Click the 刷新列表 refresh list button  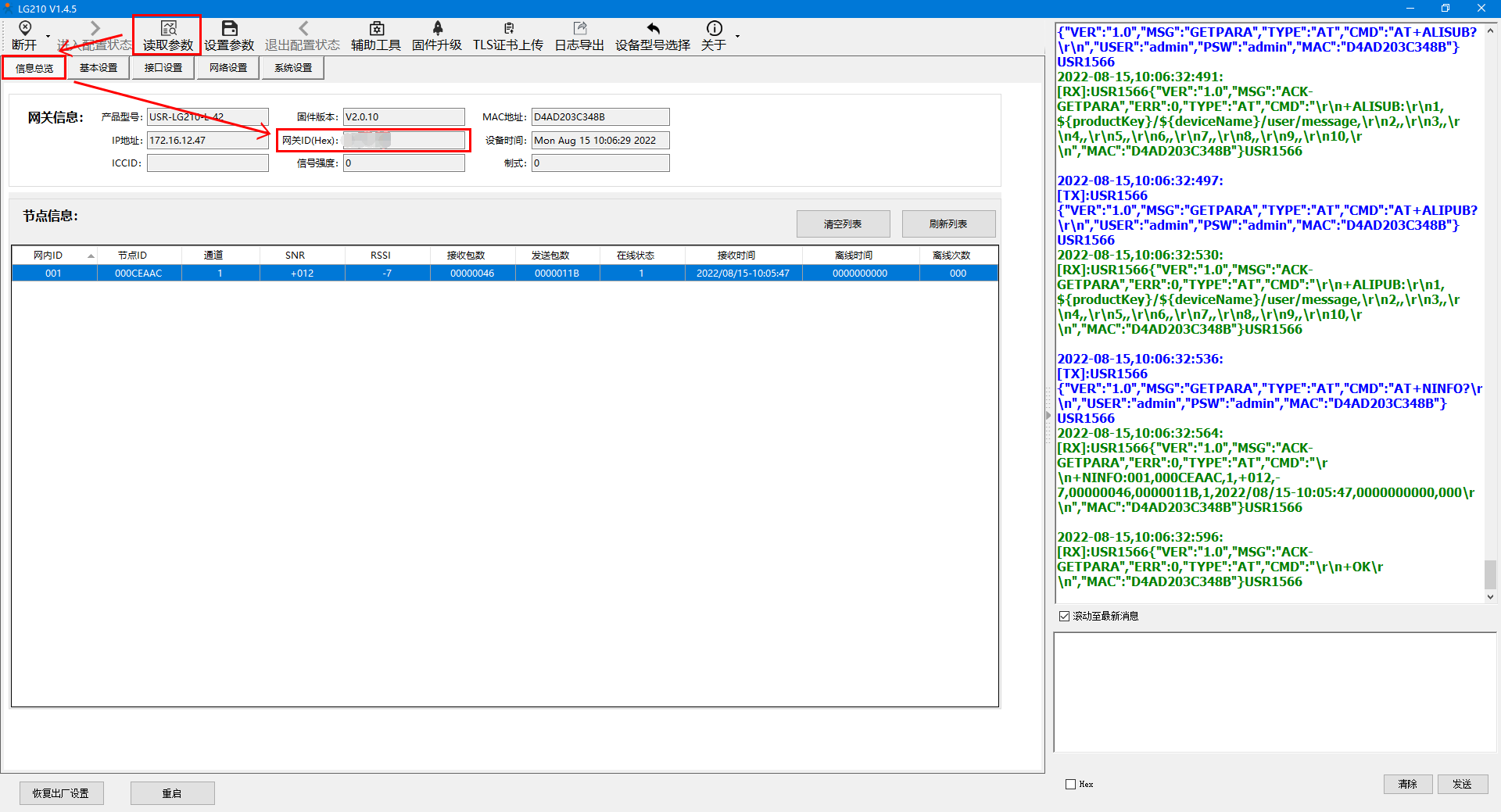948,224
